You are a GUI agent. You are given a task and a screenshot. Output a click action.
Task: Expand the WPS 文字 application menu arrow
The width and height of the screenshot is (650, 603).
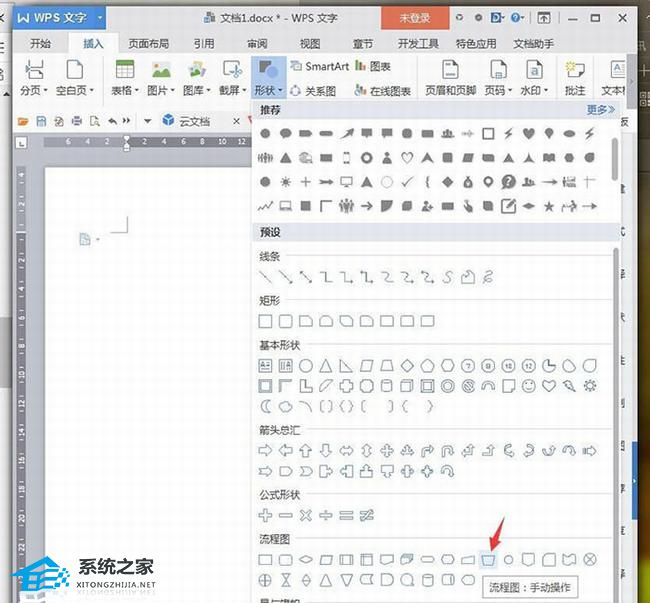99,18
